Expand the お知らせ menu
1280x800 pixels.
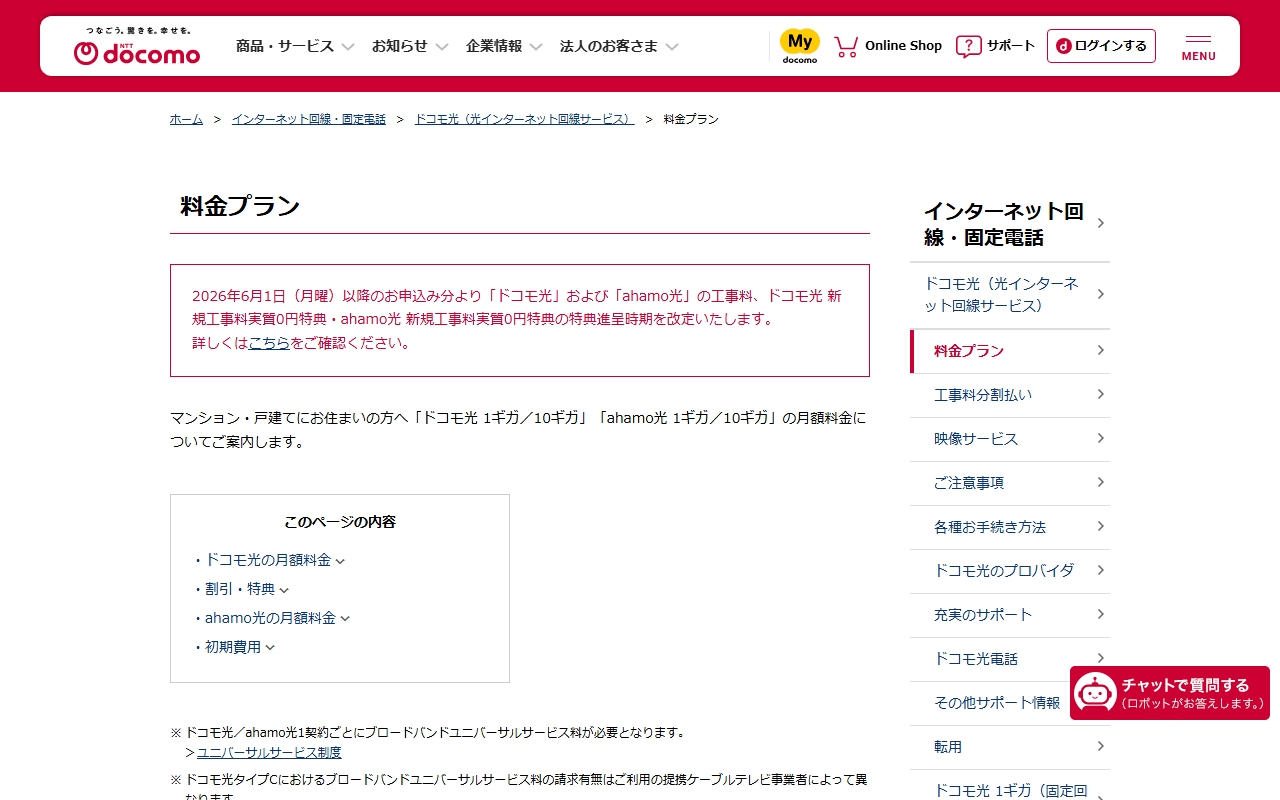tap(410, 46)
